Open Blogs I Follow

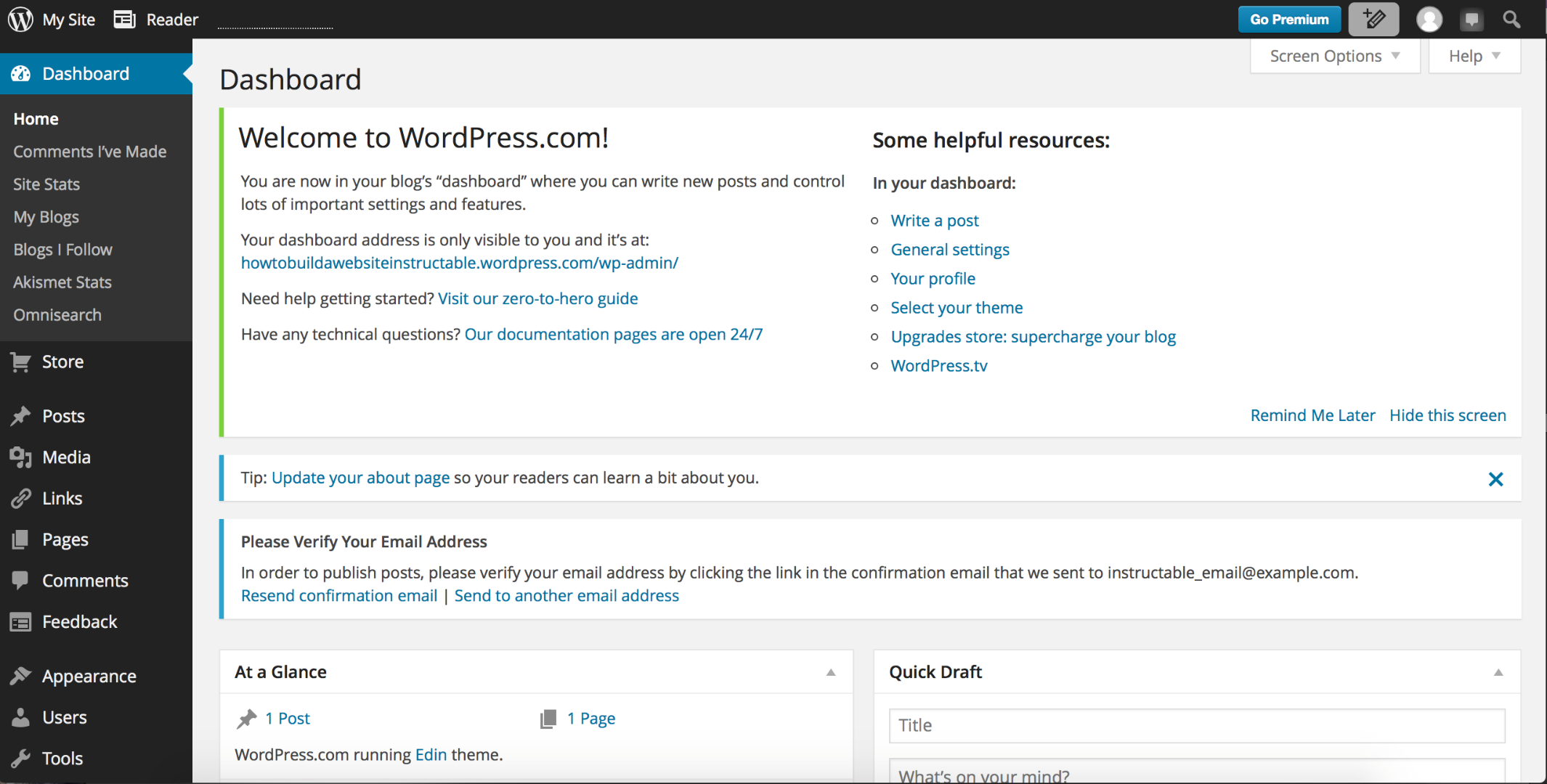pyautogui.click(x=63, y=250)
